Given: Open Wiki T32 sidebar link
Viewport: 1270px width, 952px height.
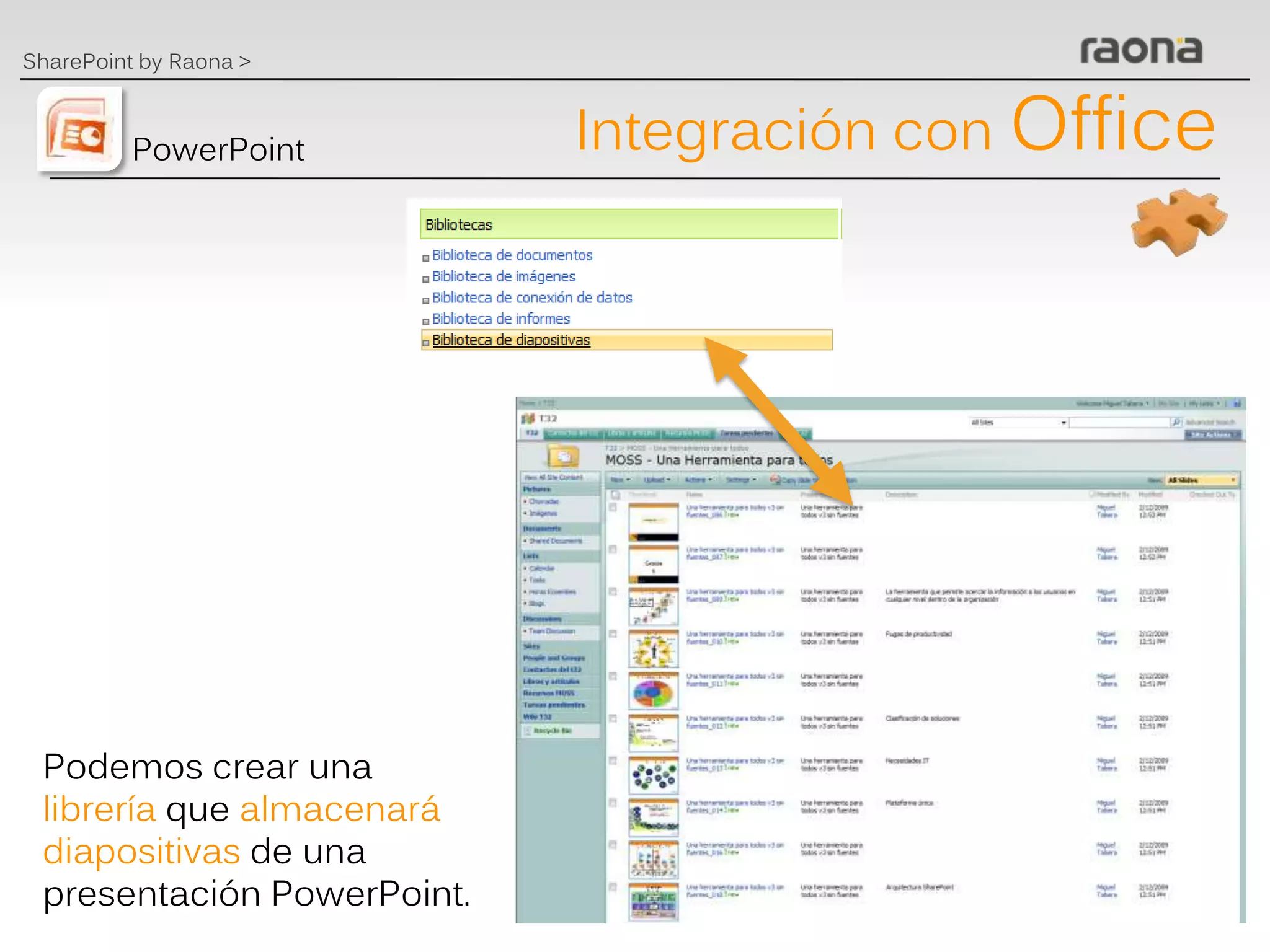Looking at the screenshot, I should click(x=537, y=716).
